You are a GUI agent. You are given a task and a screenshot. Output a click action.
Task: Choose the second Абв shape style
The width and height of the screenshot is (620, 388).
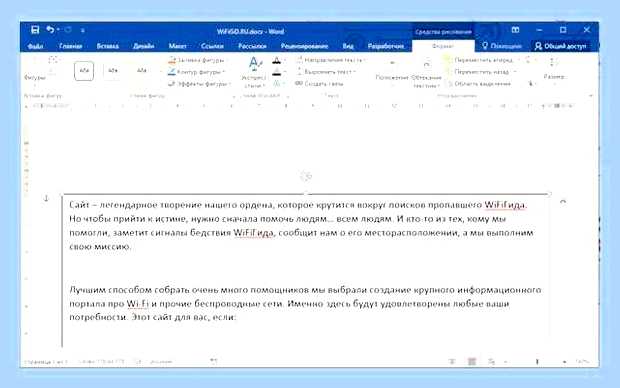coord(113,71)
